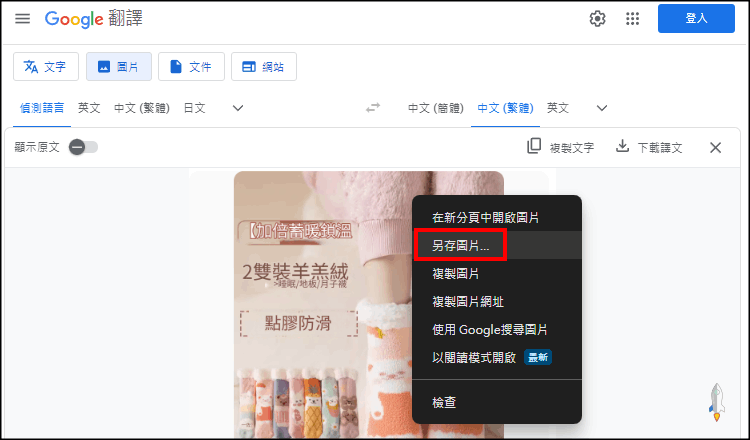This screenshot has width=750, height=440.
Task: Click the Google 翻譯 logo
Action: pos(94,19)
